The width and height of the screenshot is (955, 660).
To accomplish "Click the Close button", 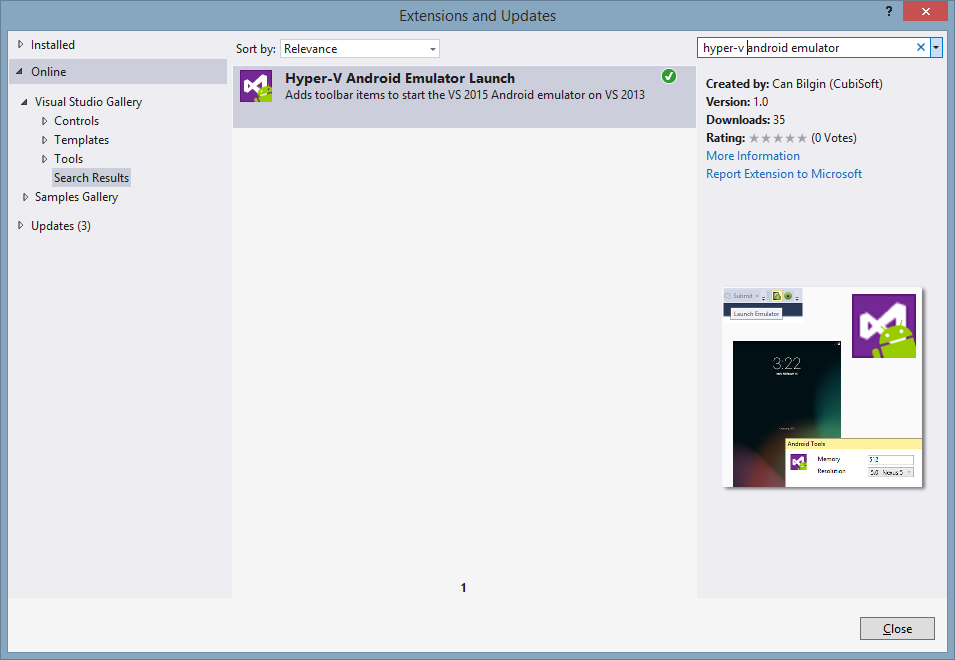I will click(x=897, y=629).
